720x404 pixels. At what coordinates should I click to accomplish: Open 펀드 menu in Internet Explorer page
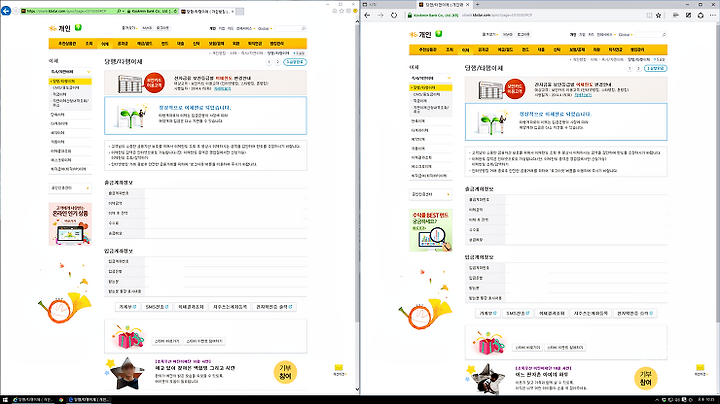click(x=164, y=44)
